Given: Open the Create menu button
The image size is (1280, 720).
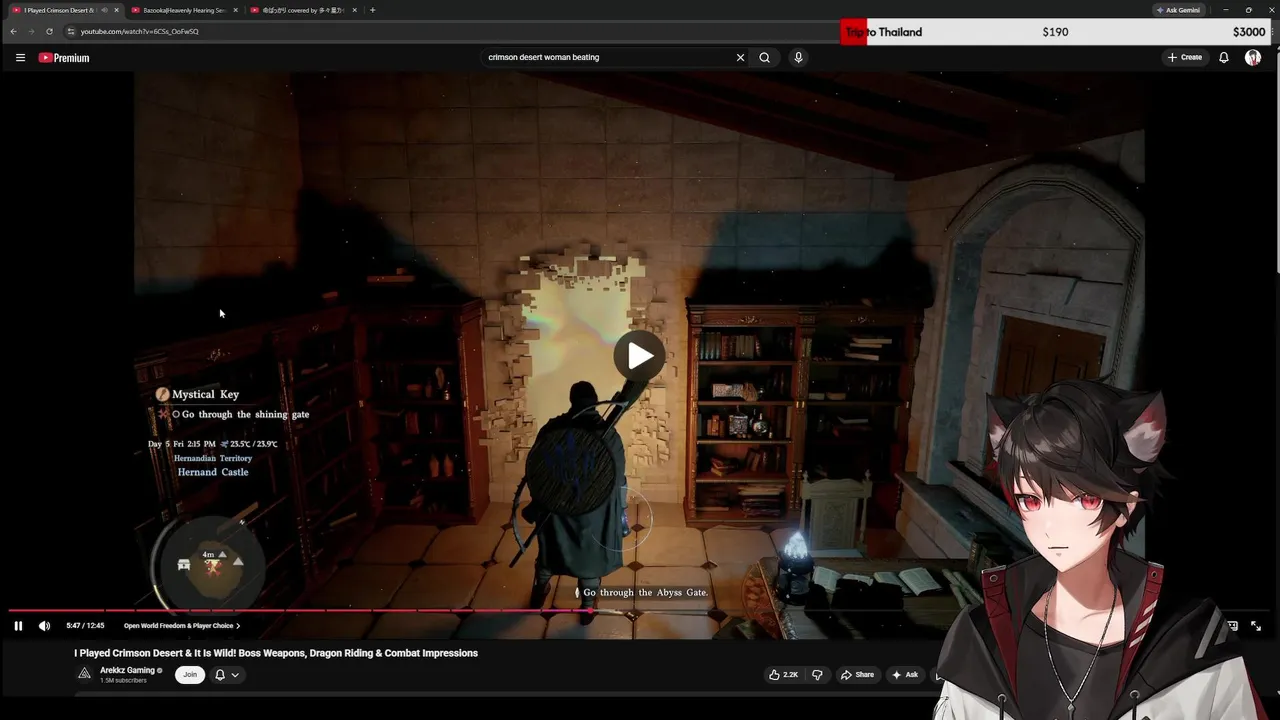Looking at the screenshot, I should (1184, 57).
